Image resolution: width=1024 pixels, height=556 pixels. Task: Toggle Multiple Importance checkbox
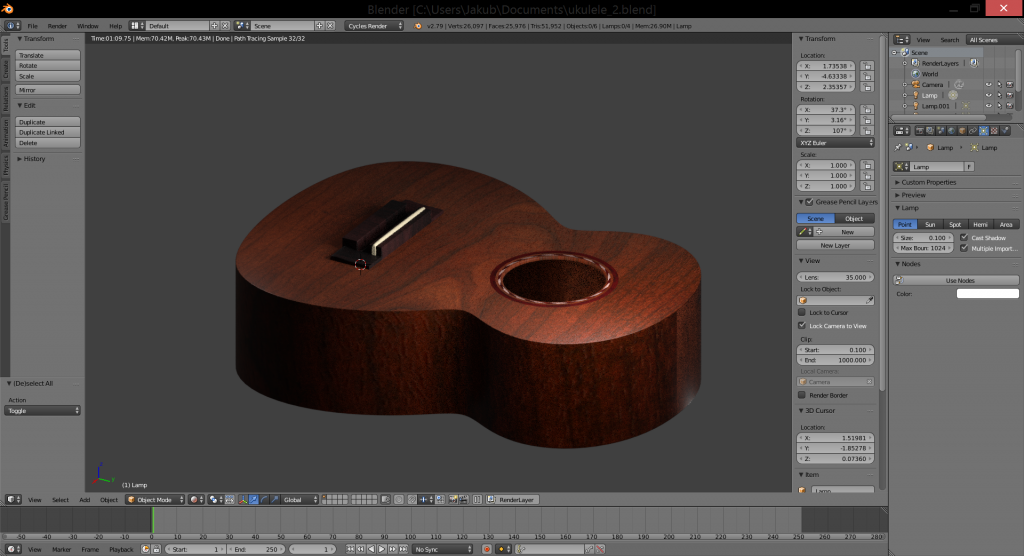click(x=964, y=248)
